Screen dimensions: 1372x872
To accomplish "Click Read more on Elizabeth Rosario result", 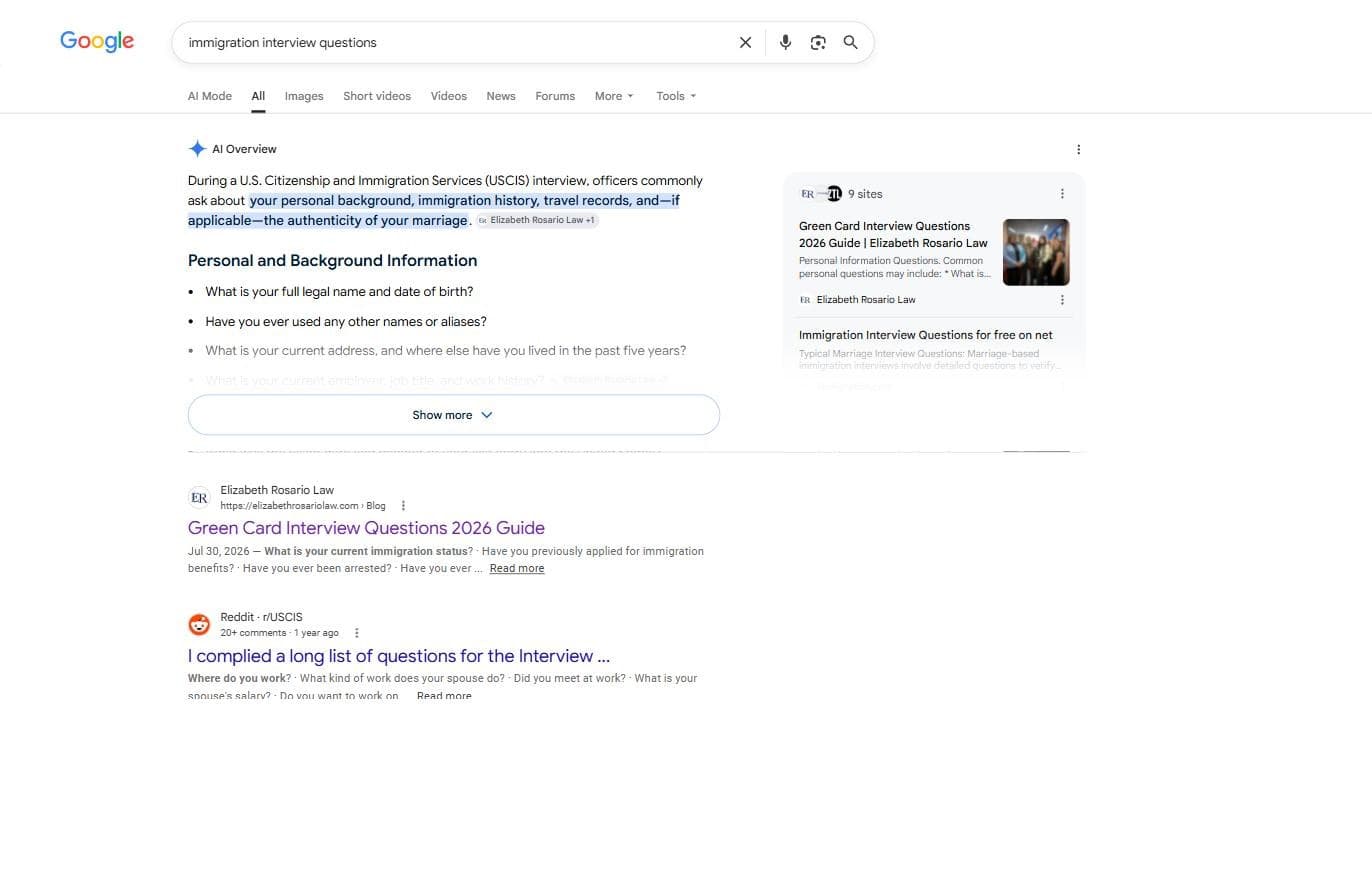I will click(517, 568).
